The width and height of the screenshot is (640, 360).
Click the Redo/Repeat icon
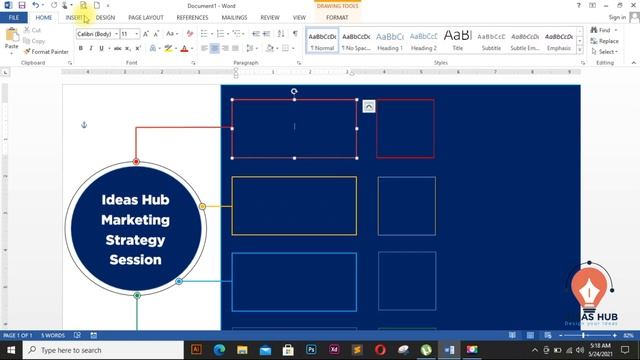click(x=54, y=5)
